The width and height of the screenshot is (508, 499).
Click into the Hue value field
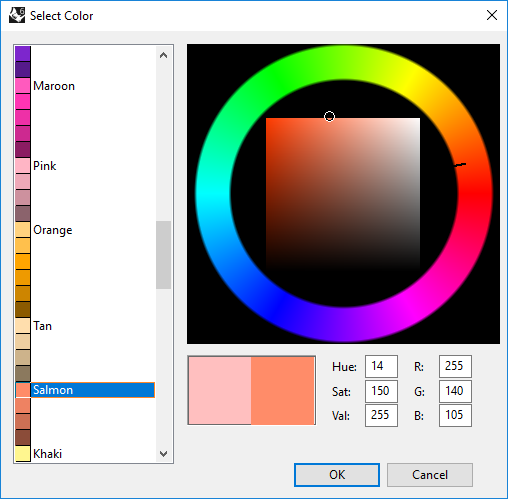click(381, 366)
